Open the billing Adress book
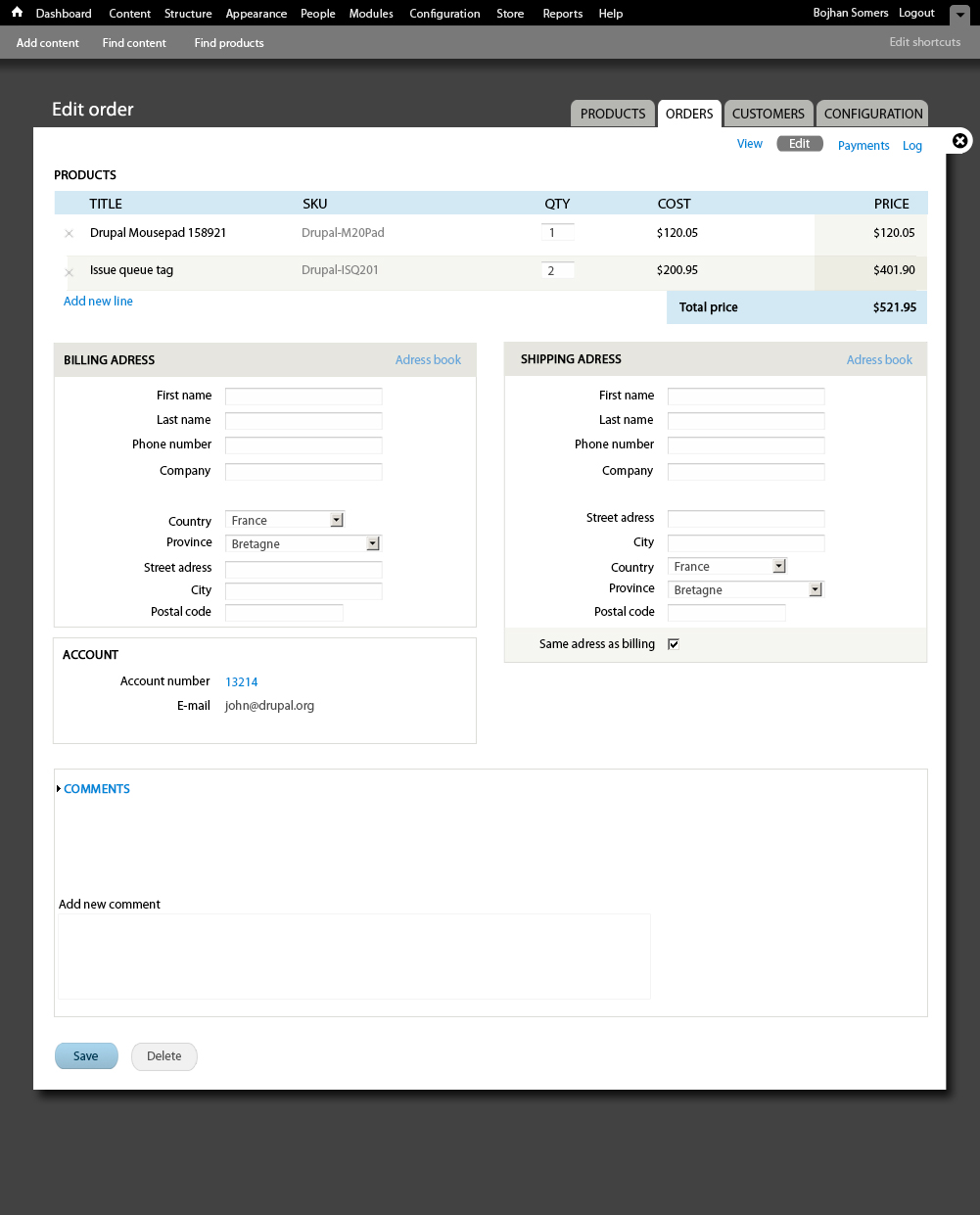Image resolution: width=980 pixels, height=1215 pixels. click(428, 359)
